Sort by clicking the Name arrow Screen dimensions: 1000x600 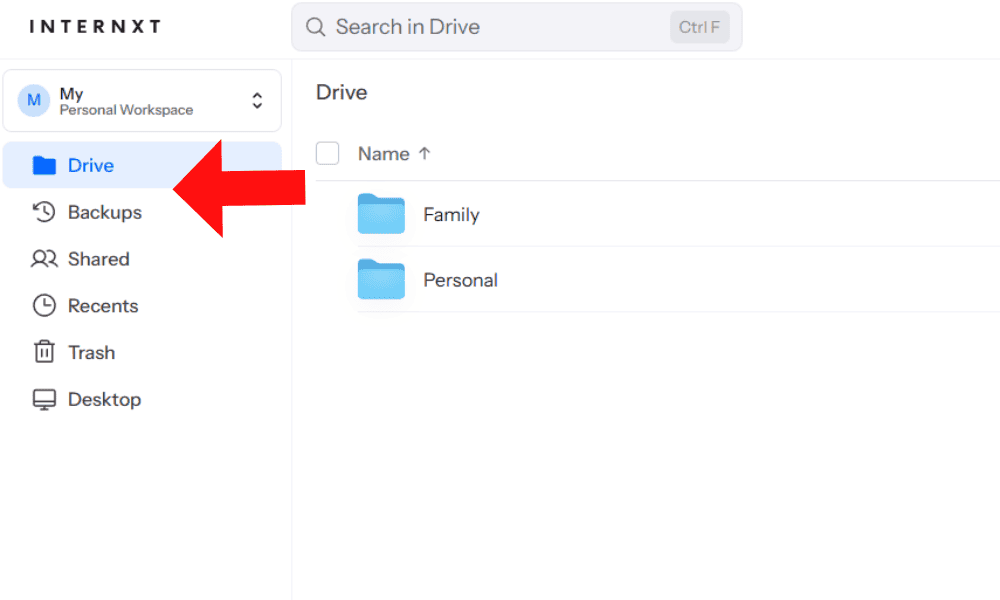424,153
